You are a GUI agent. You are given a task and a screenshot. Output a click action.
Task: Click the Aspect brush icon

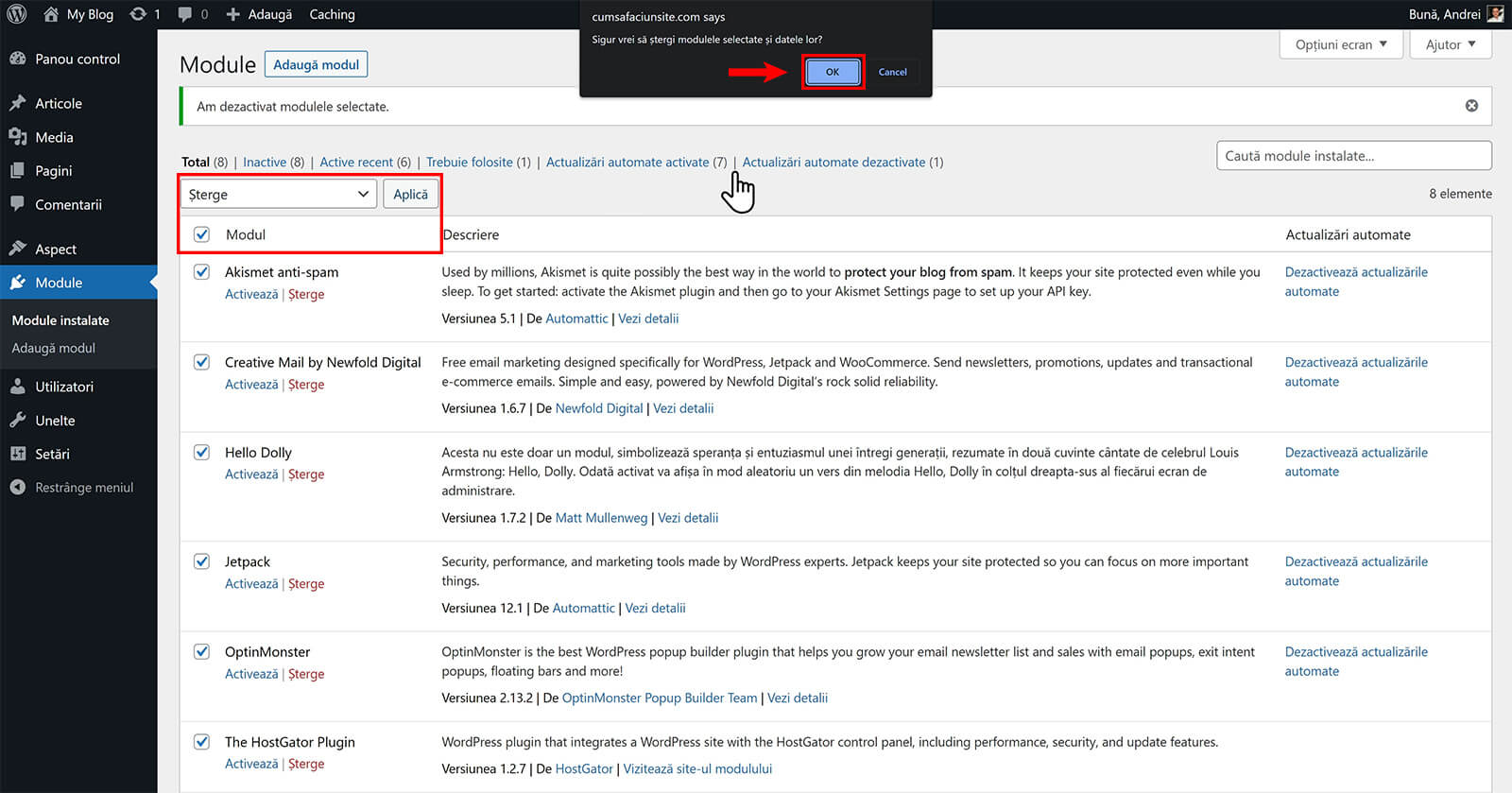17,249
